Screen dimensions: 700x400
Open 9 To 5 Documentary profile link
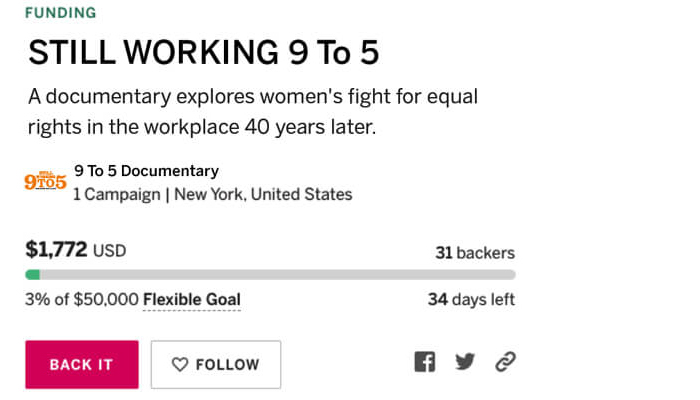coord(146,171)
